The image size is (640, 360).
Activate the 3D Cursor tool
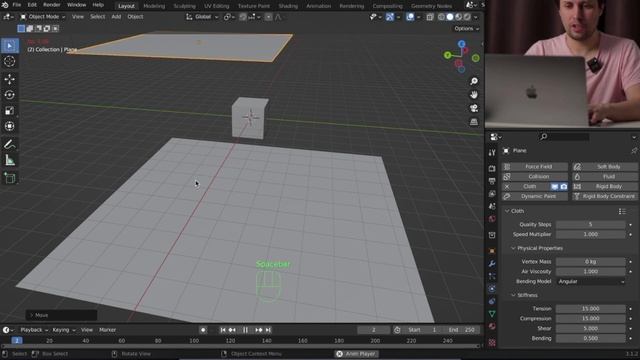pyautogui.click(x=10, y=62)
